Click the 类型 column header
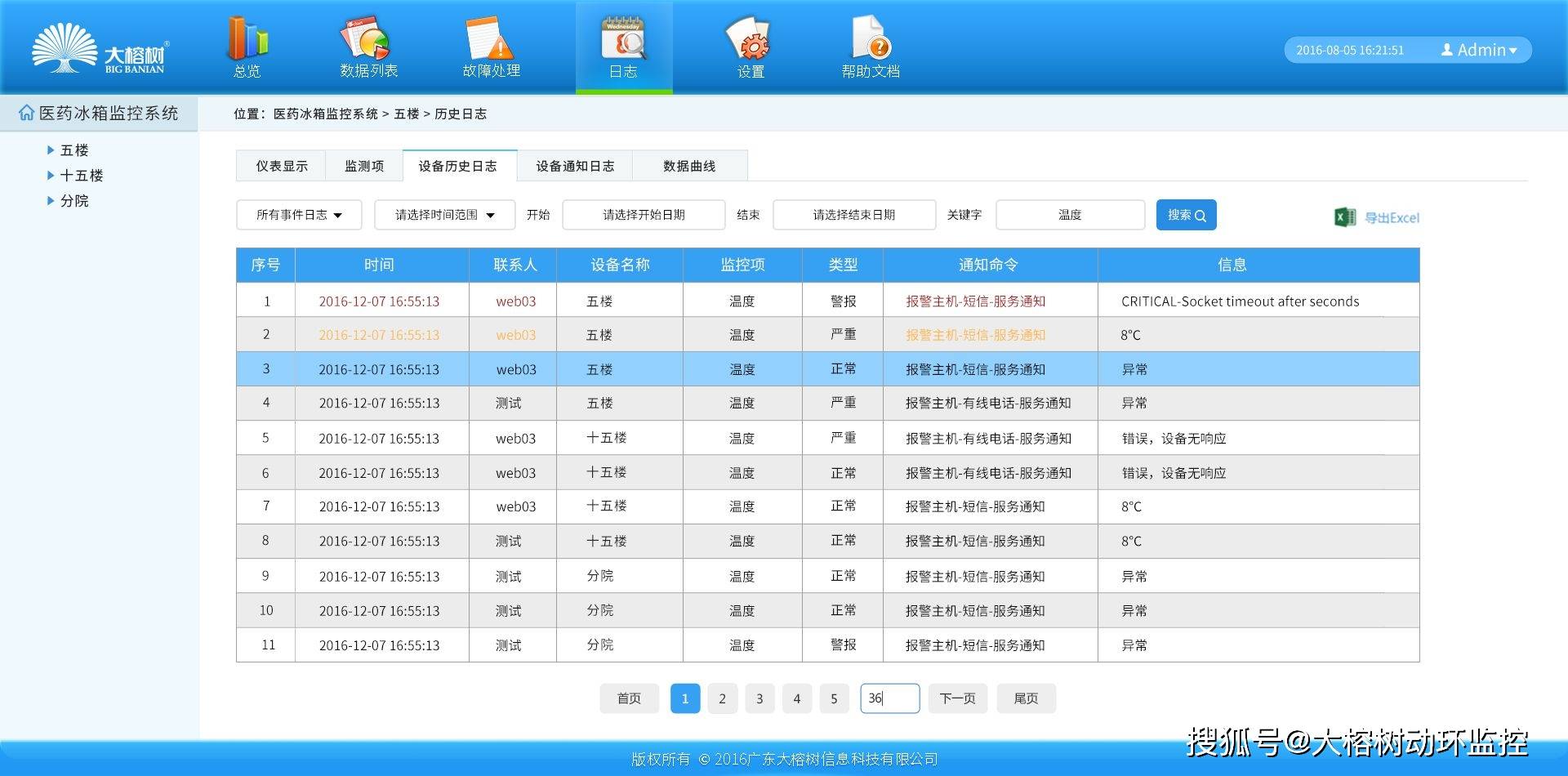Screen dimensions: 1568x776 843,265
